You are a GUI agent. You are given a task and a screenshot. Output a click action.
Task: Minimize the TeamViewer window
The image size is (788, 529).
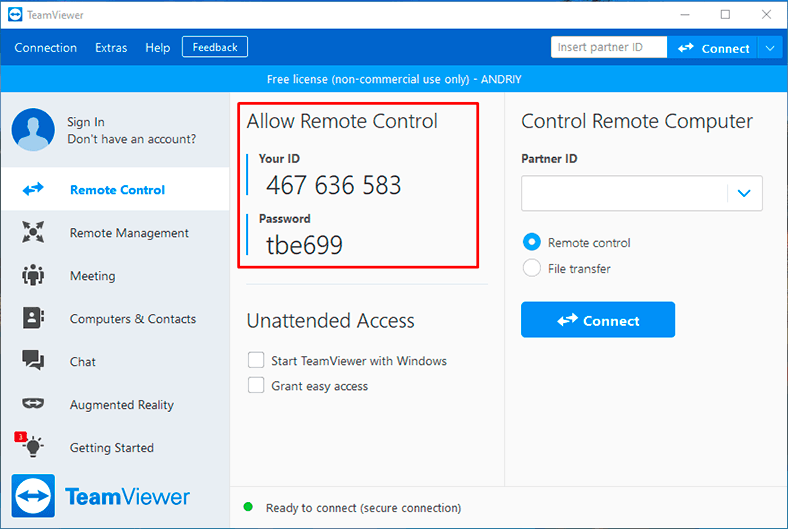coord(684,15)
